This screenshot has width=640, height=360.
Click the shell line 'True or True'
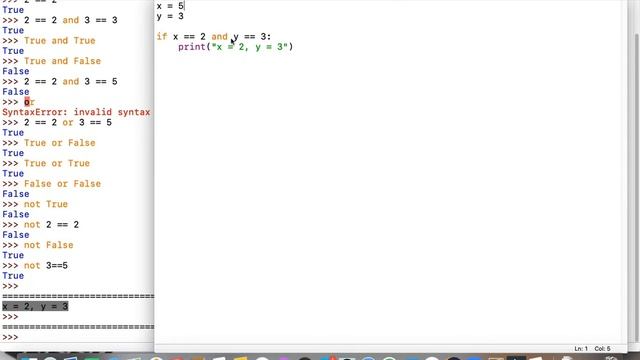57,163
